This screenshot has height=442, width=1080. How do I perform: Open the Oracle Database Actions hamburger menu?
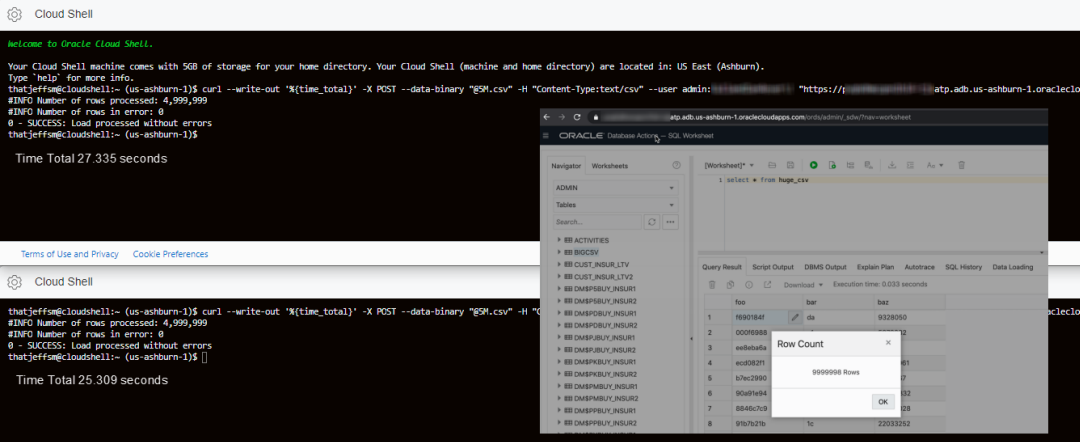point(546,136)
